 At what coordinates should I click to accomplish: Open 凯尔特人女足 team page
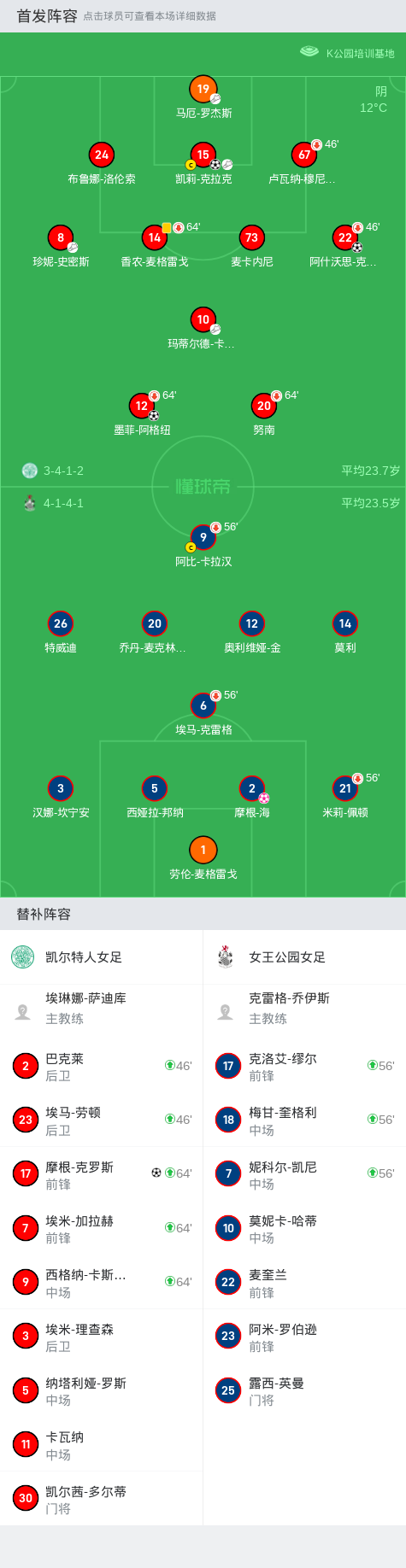[x=101, y=957]
